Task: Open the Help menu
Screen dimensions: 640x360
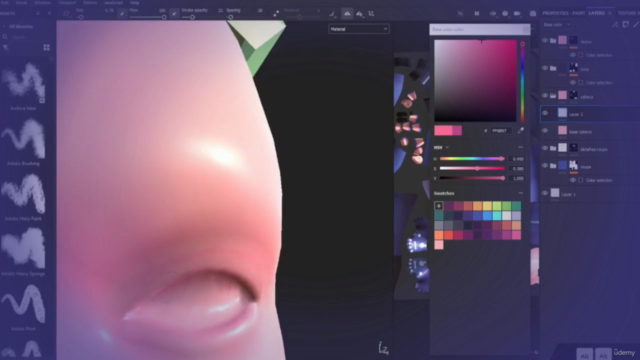Action: tap(135, 2)
